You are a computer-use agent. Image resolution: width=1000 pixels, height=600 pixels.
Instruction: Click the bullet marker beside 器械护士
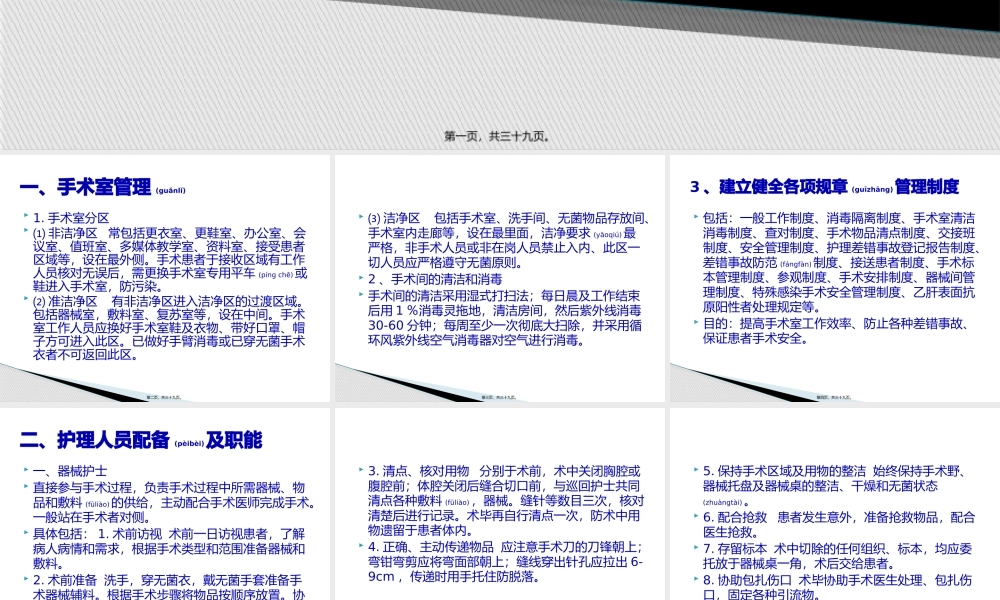28,467
